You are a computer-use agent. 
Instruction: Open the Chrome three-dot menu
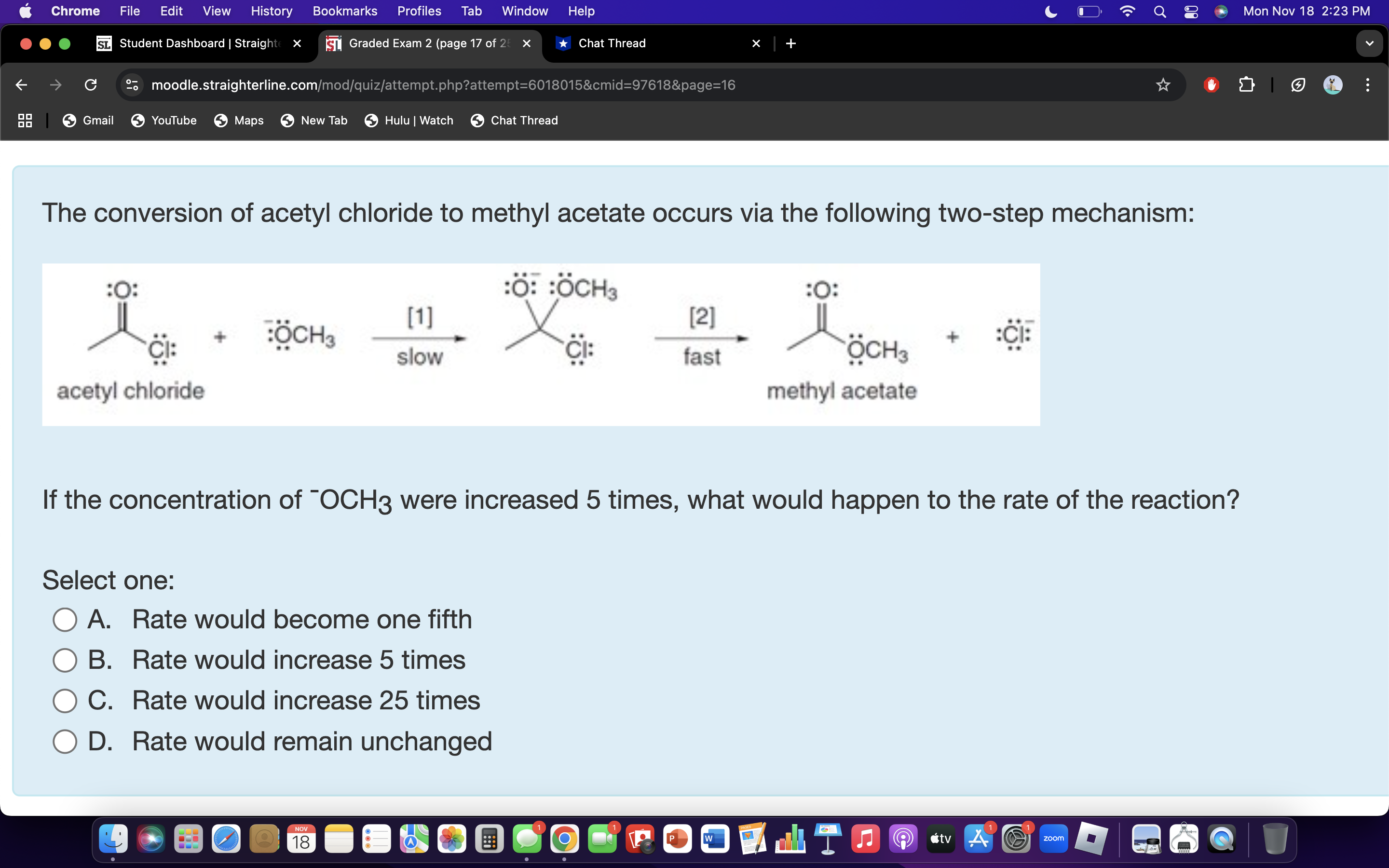click(1368, 85)
